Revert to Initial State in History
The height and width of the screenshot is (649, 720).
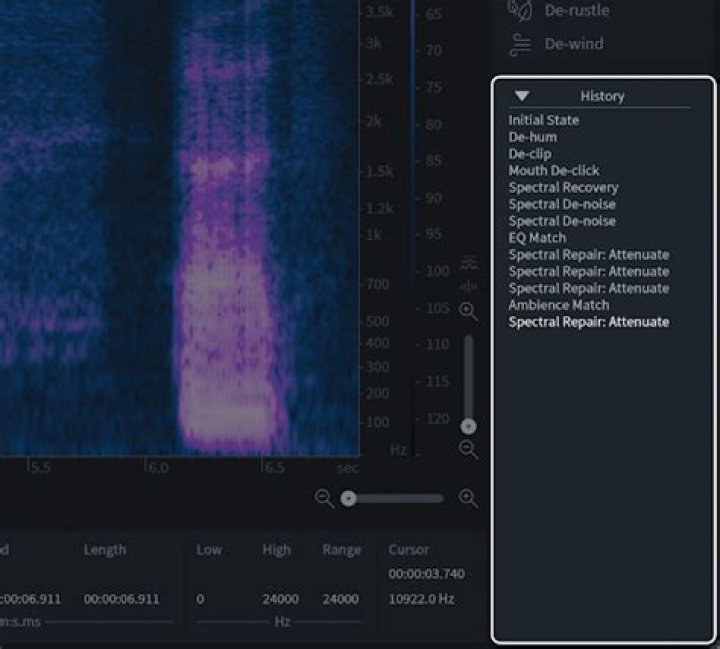(x=543, y=120)
